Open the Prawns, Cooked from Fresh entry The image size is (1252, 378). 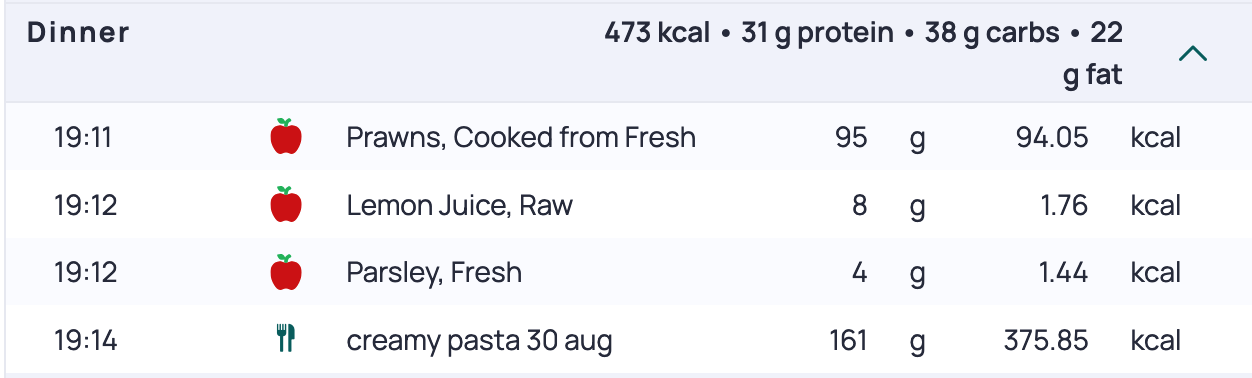click(x=521, y=137)
